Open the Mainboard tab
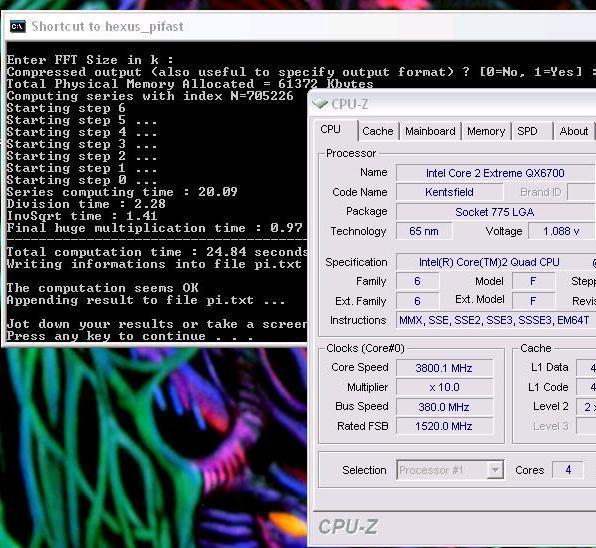This screenshot has width=596, height=548. (x=430, y=131)
